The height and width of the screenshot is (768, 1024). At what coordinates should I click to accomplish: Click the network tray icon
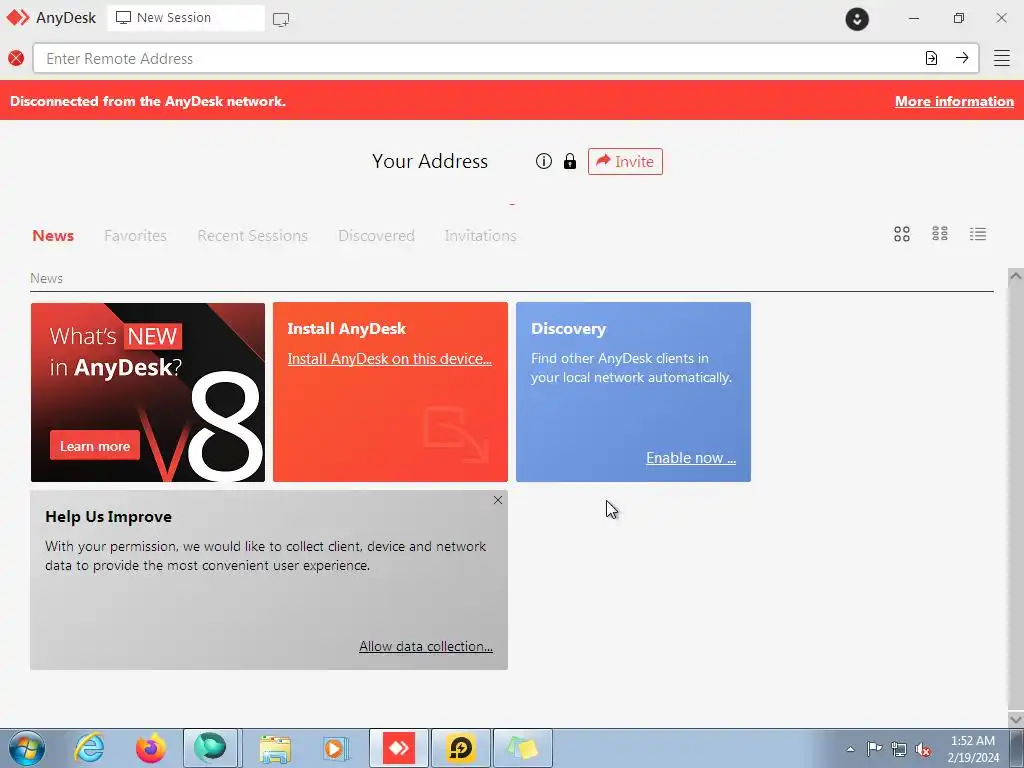pos(899,749)
